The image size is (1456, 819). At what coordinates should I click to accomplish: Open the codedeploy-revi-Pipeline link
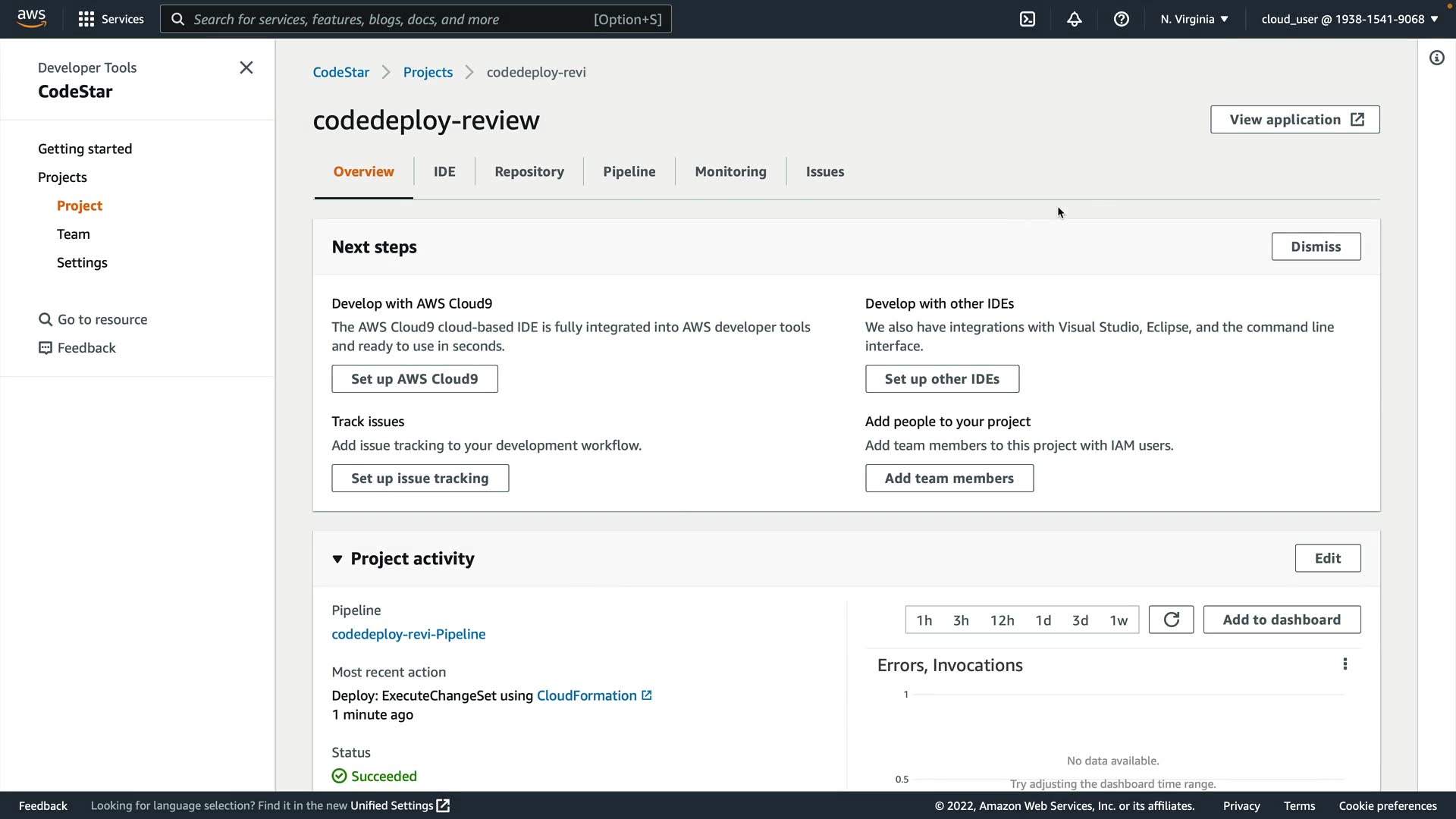pyautogui.click(x=408, y=634)
